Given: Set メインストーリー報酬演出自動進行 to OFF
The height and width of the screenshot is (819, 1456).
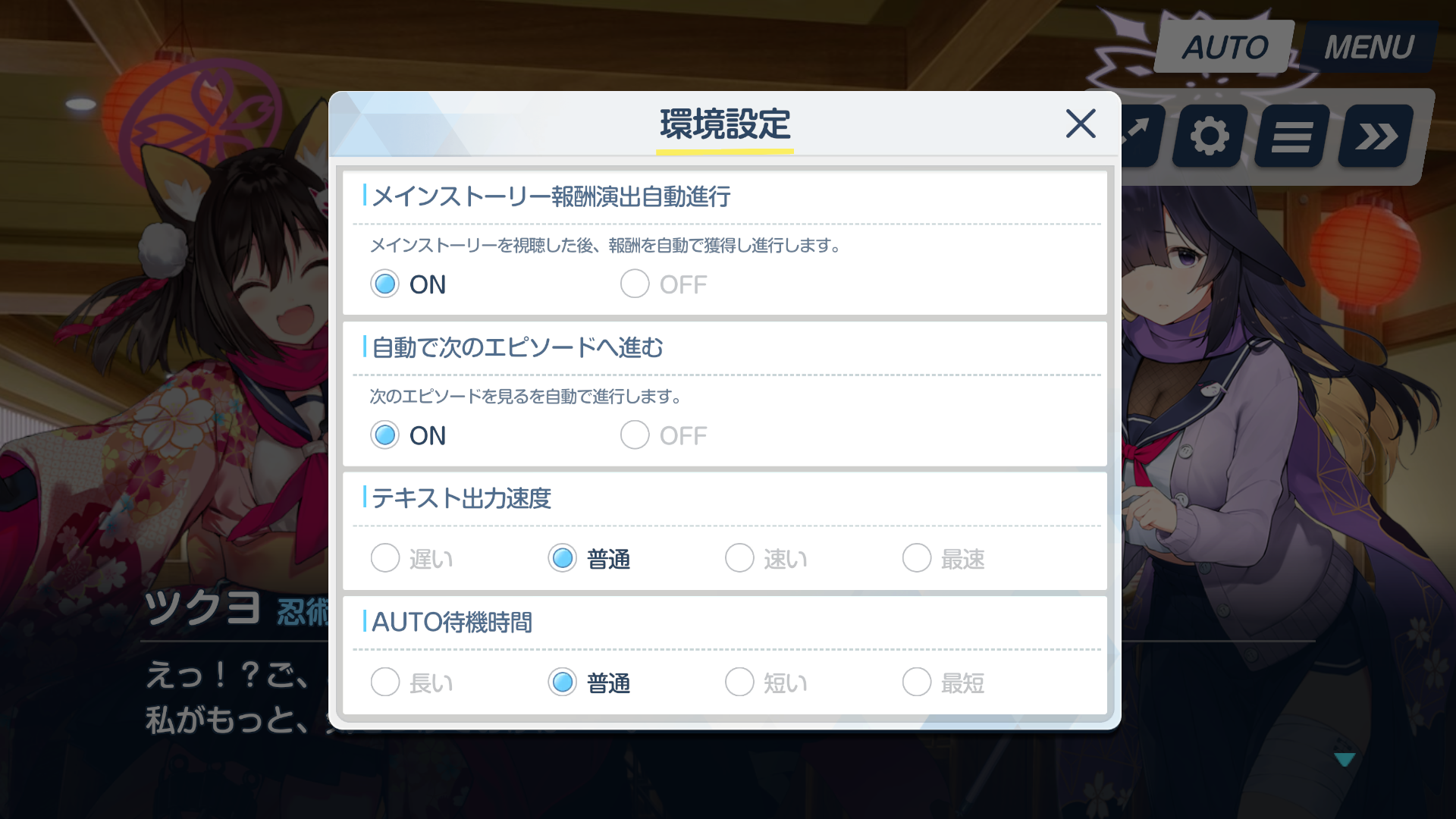Looking at the screenshot, I should point(664,284).
